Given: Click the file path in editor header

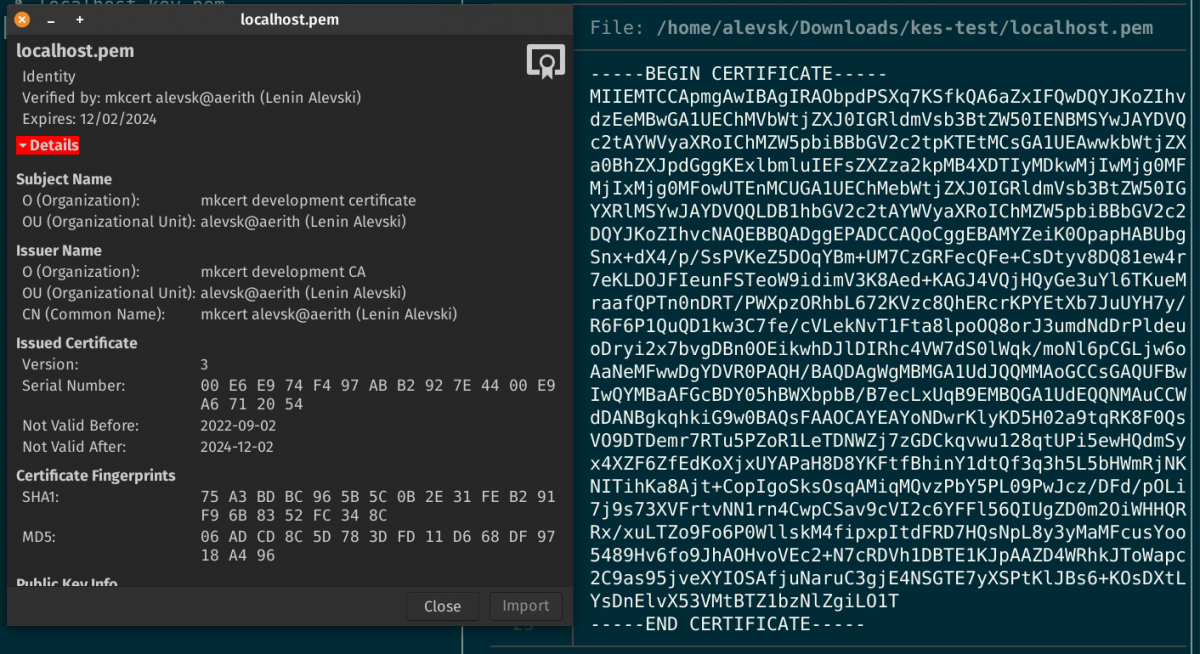Looking at the screenshot, I should click(x=905, y=28).
